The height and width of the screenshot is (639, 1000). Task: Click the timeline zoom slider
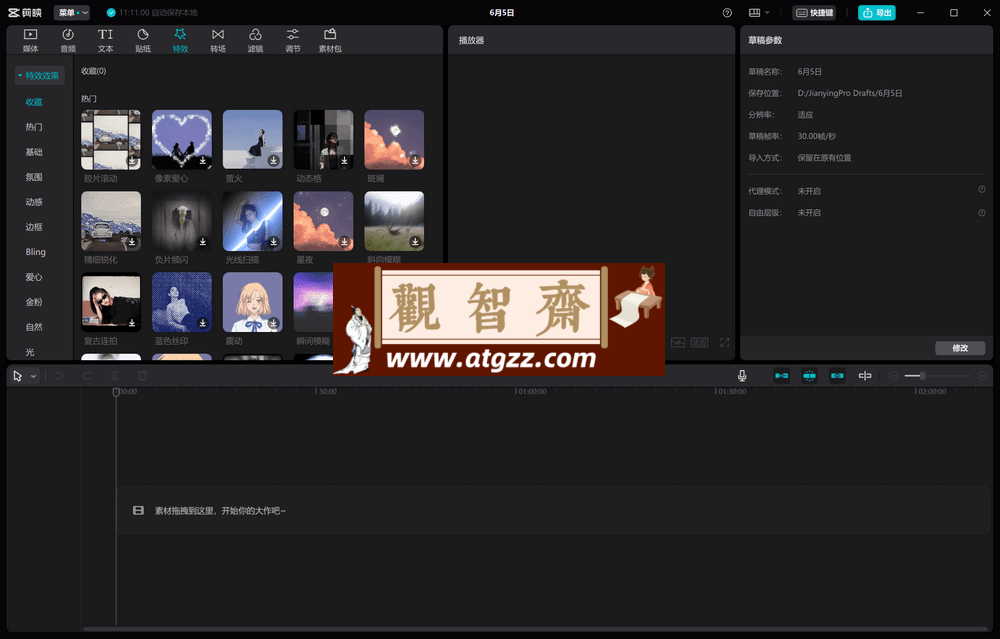click(x=938, y=376)
